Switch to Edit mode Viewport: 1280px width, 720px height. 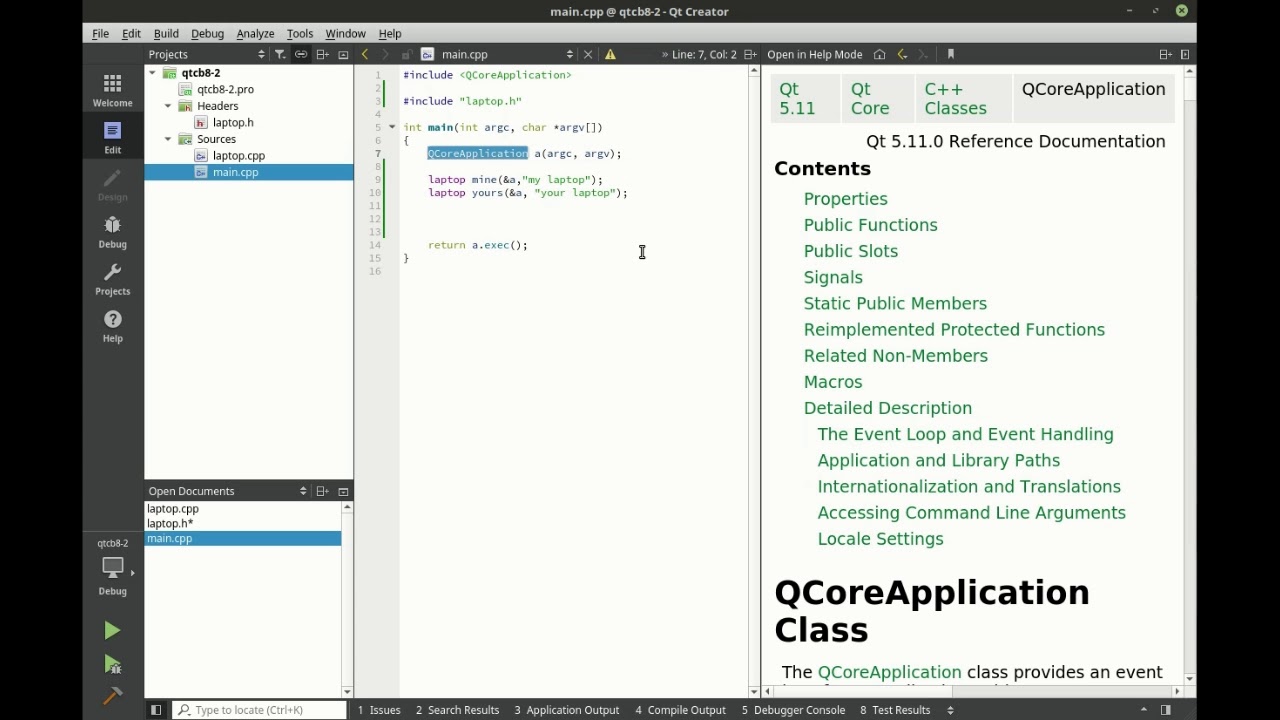point(112,138)
